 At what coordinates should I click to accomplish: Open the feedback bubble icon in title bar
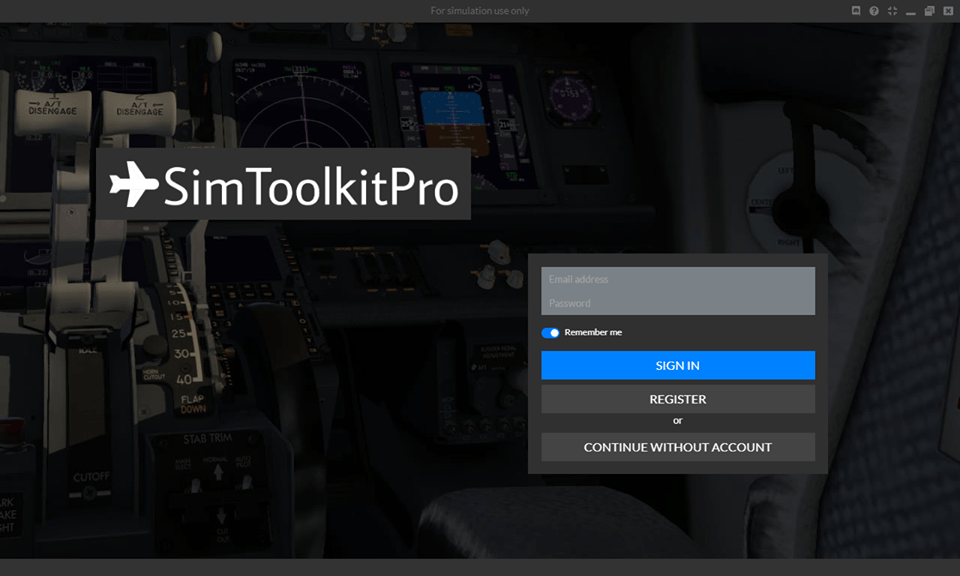tap(856, 10)
